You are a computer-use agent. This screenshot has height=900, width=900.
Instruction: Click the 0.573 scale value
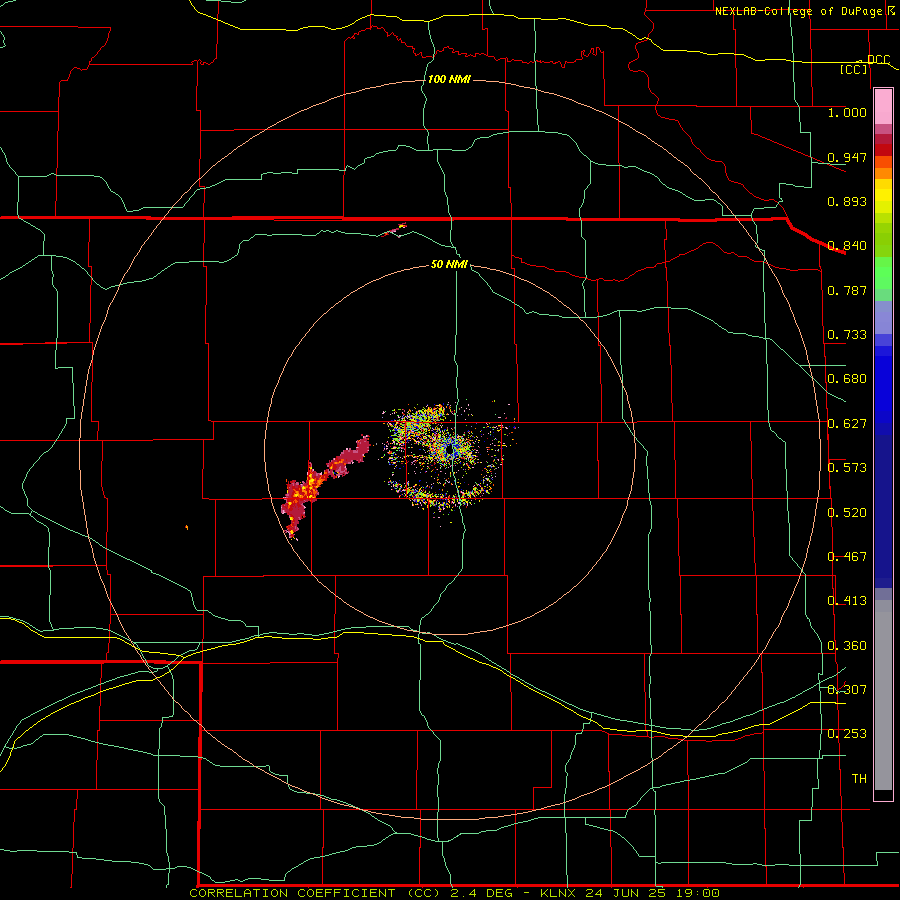coord(847,468)
